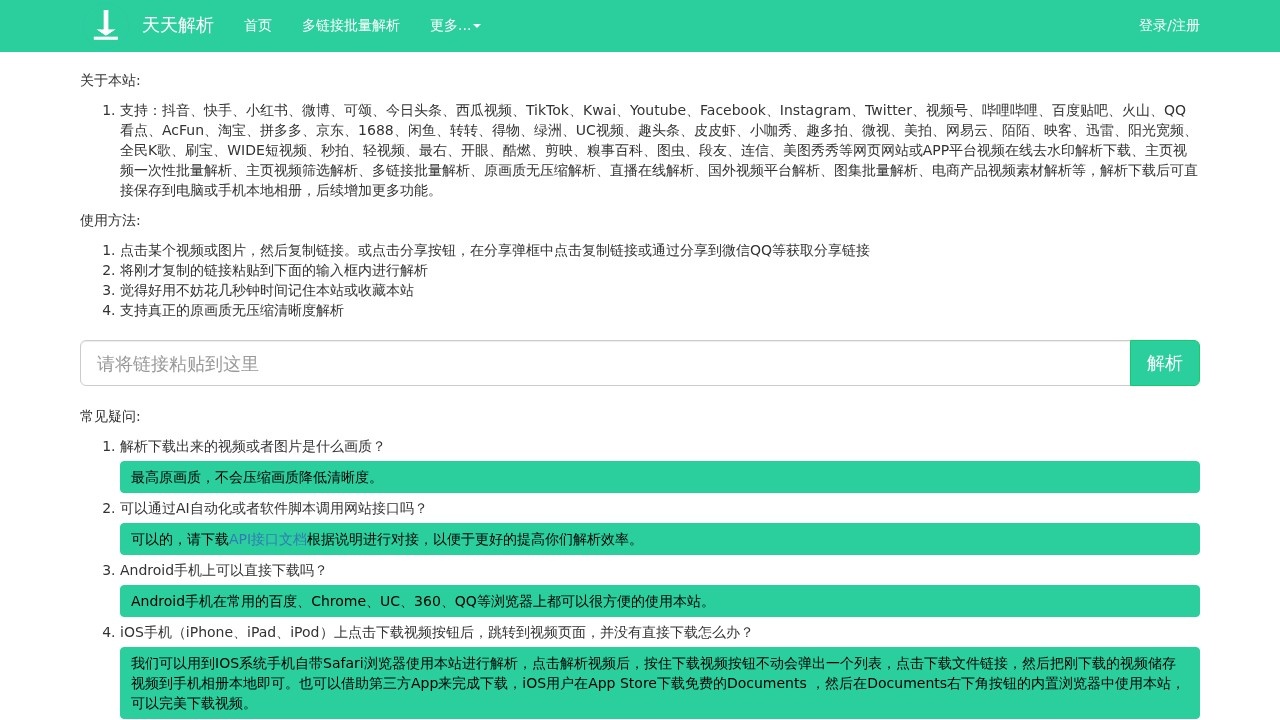Click the question Android手机上可以直接下载吗？
This screenshot has width=1280, height=720.
click(224, 570)
